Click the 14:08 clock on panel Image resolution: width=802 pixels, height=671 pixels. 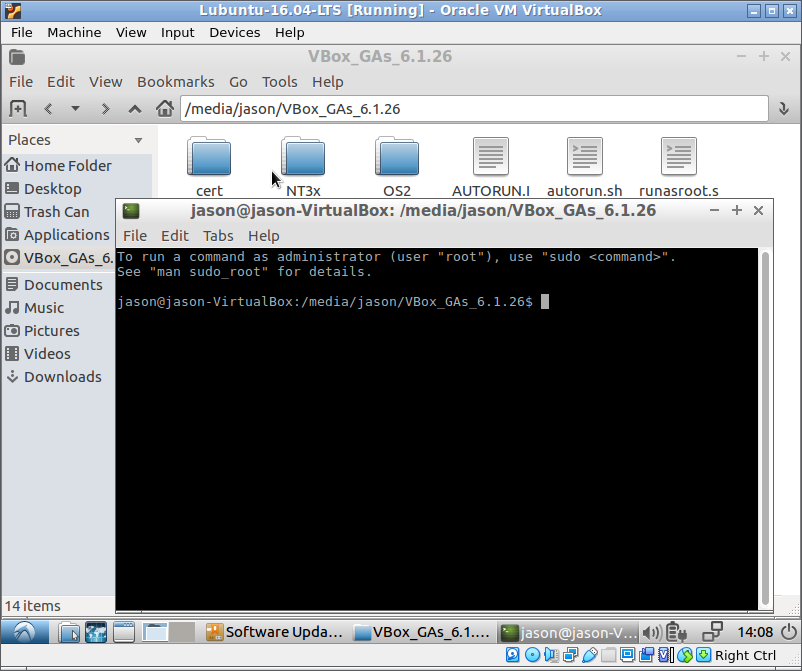(755, 633)
